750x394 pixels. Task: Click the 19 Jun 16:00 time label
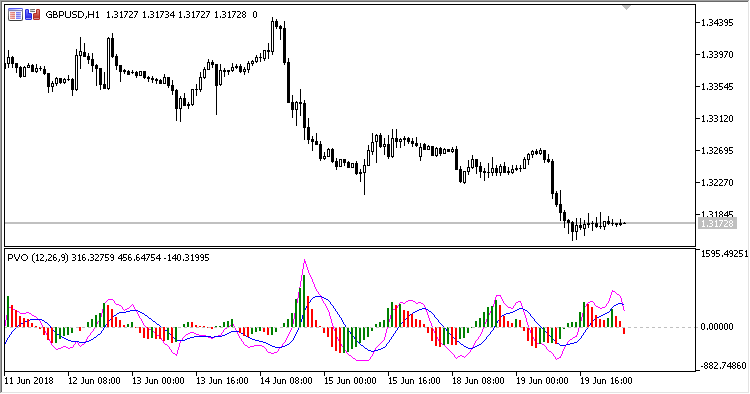point(607,381)
